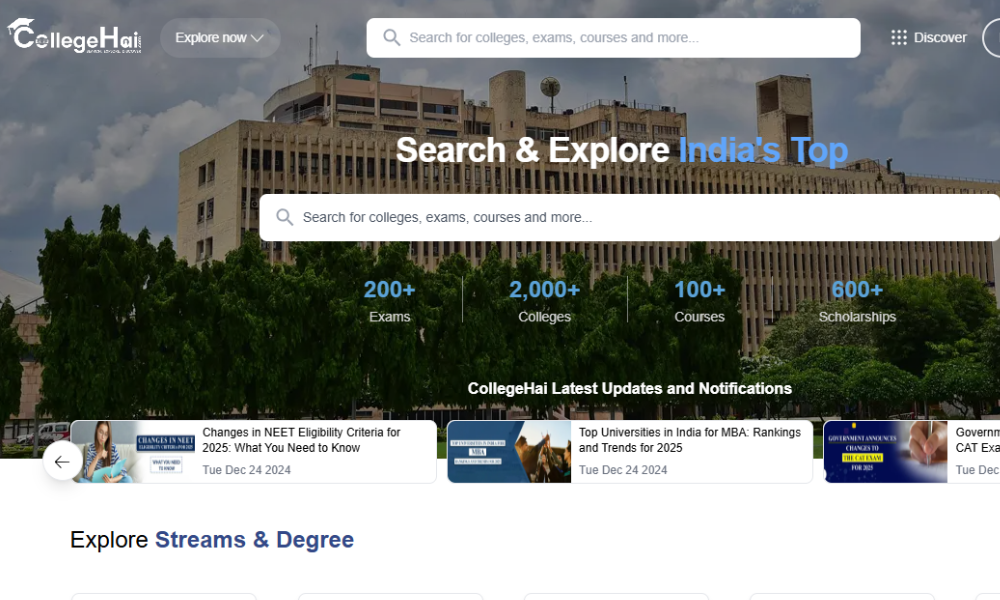Click the MBA universities thumbnail image
Image resolution: width=1000 pixels, height=600 pixels.
click(x=509, y=451)
